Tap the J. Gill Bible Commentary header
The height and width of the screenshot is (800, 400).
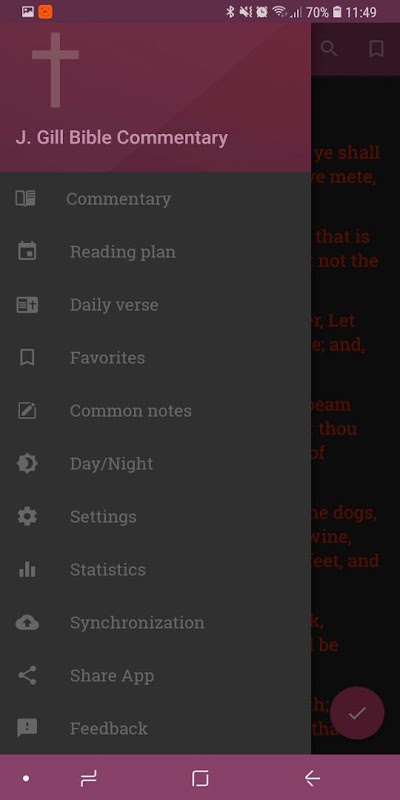click(121, 138)
